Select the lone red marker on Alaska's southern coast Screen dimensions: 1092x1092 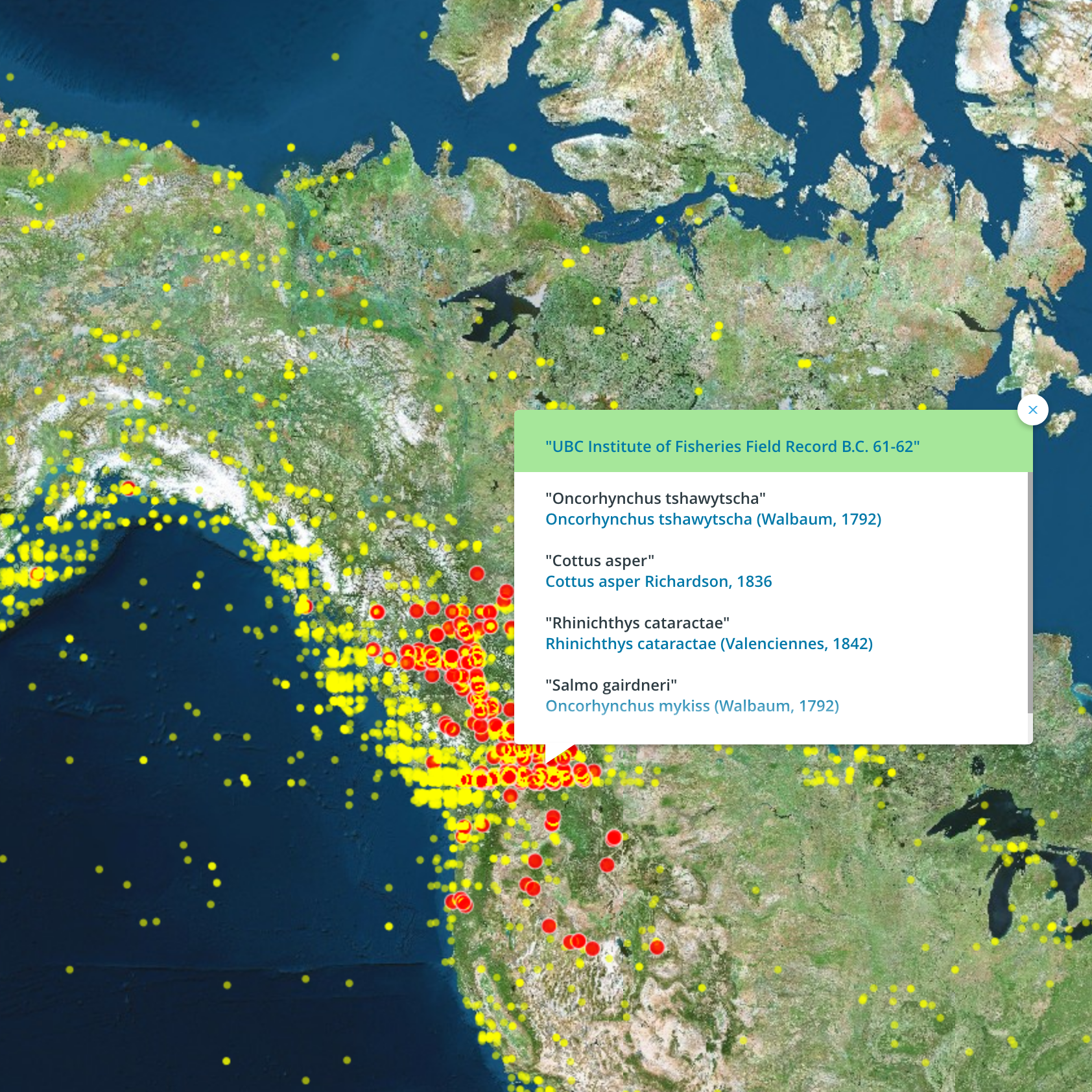point(128,488)
